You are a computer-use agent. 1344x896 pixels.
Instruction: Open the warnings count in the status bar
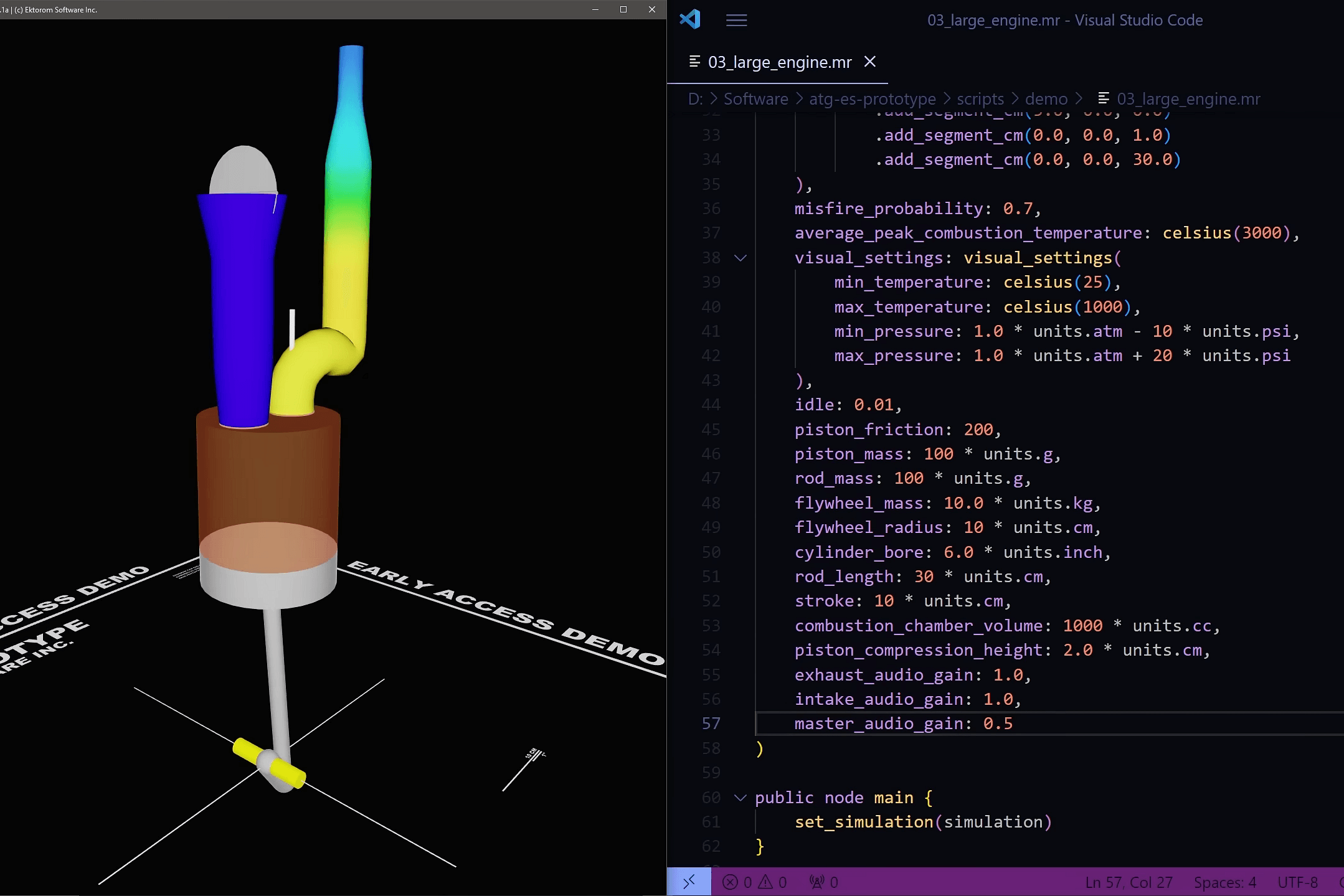[773, 882]
